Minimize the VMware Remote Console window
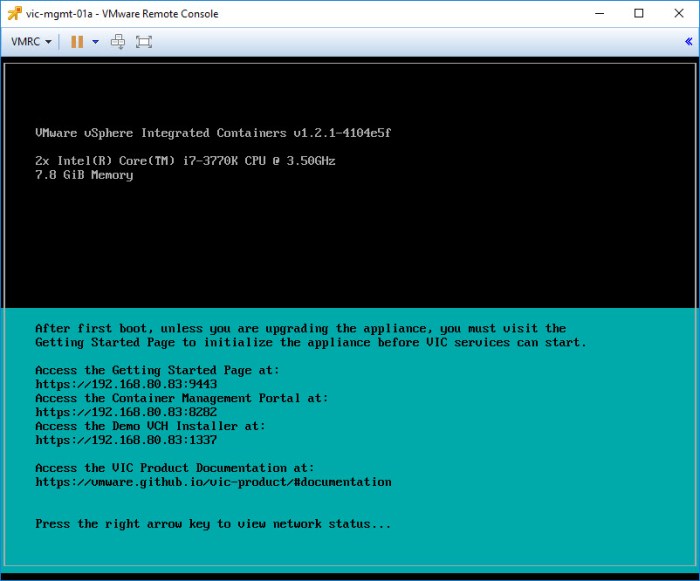700x581 pixels. coord(599,14)
